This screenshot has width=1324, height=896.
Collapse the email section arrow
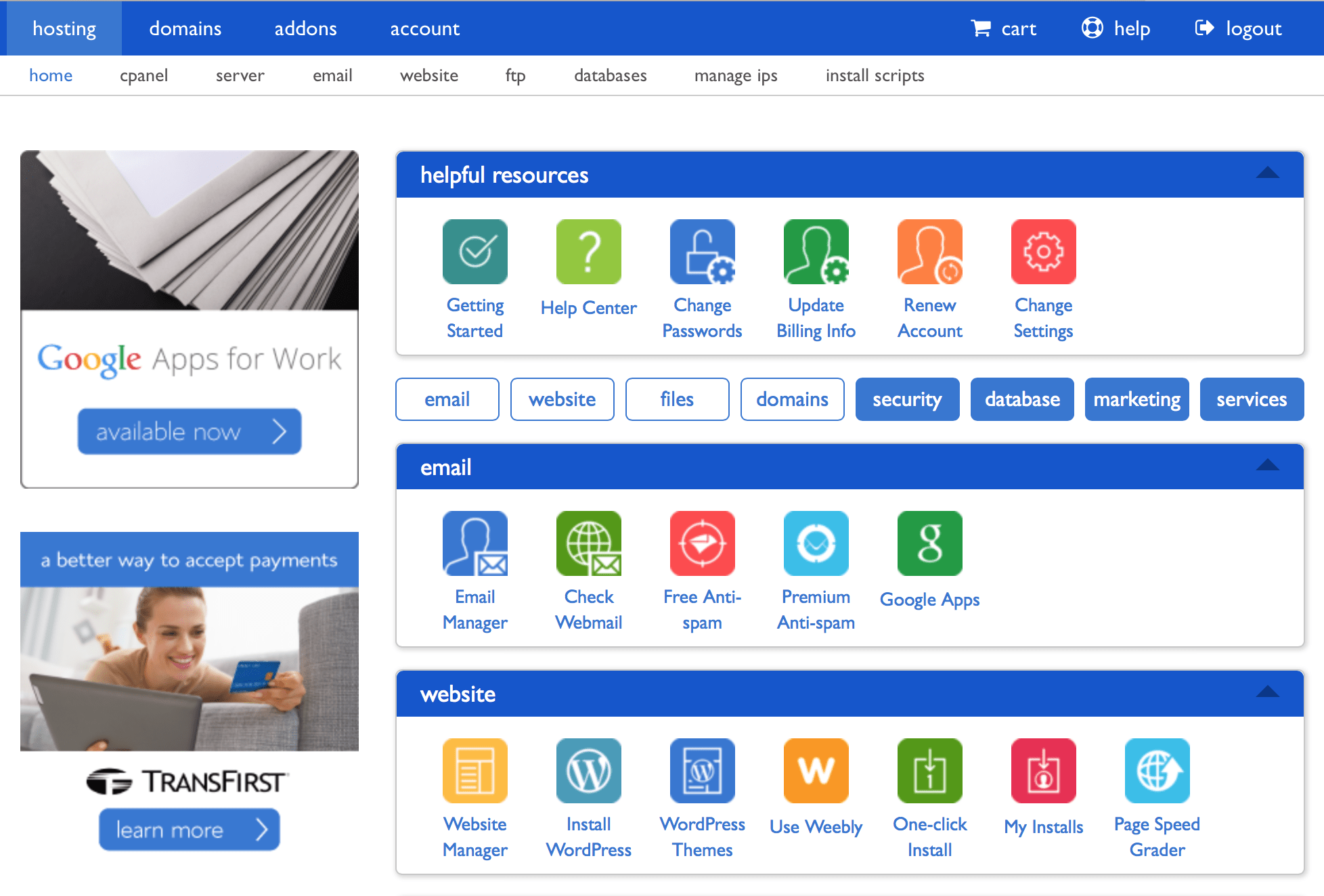[x=1267, y=466]
